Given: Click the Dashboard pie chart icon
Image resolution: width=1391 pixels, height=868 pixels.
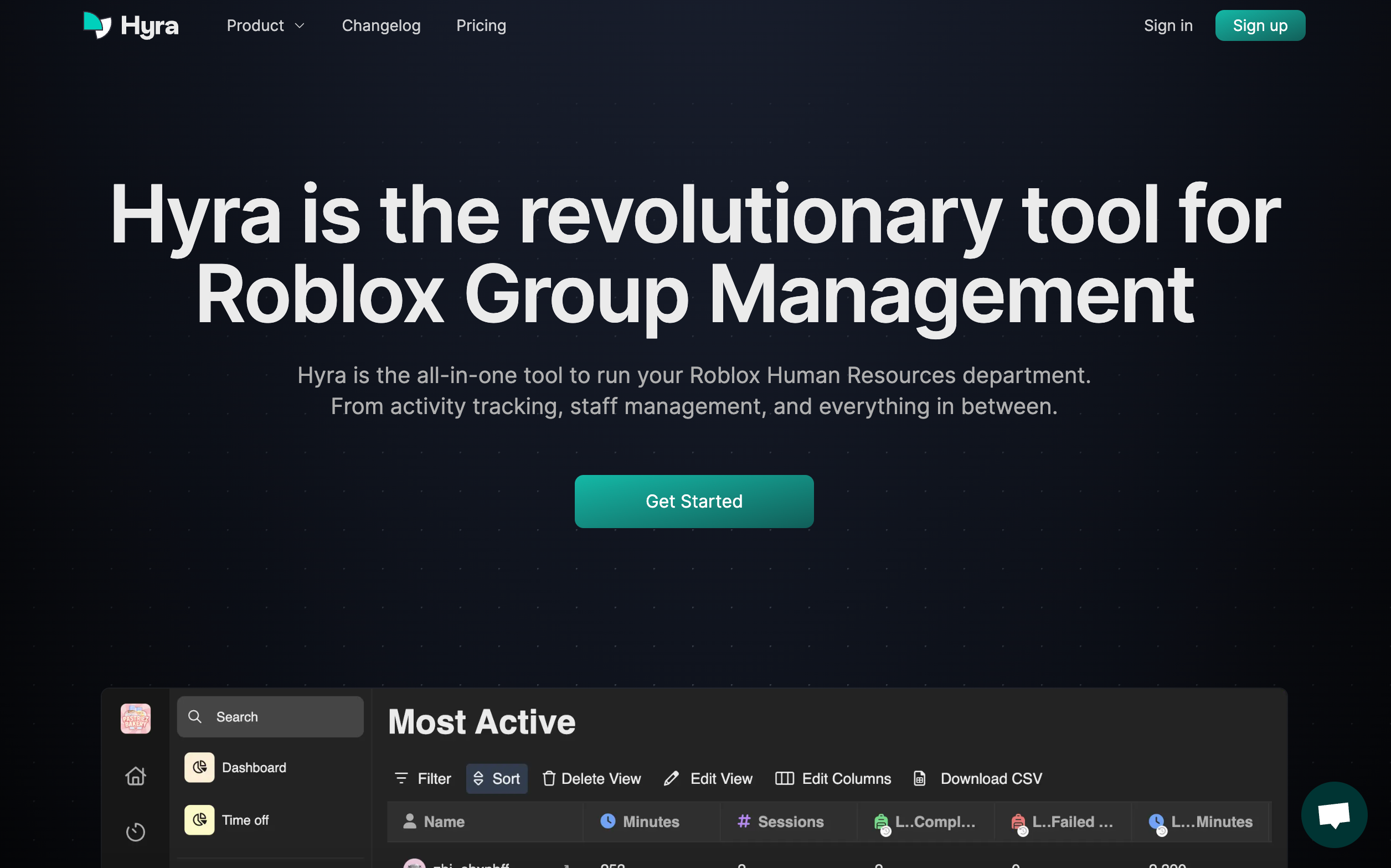Looking at the screenshot, I should pyautogui.click(x=199, y=768).
